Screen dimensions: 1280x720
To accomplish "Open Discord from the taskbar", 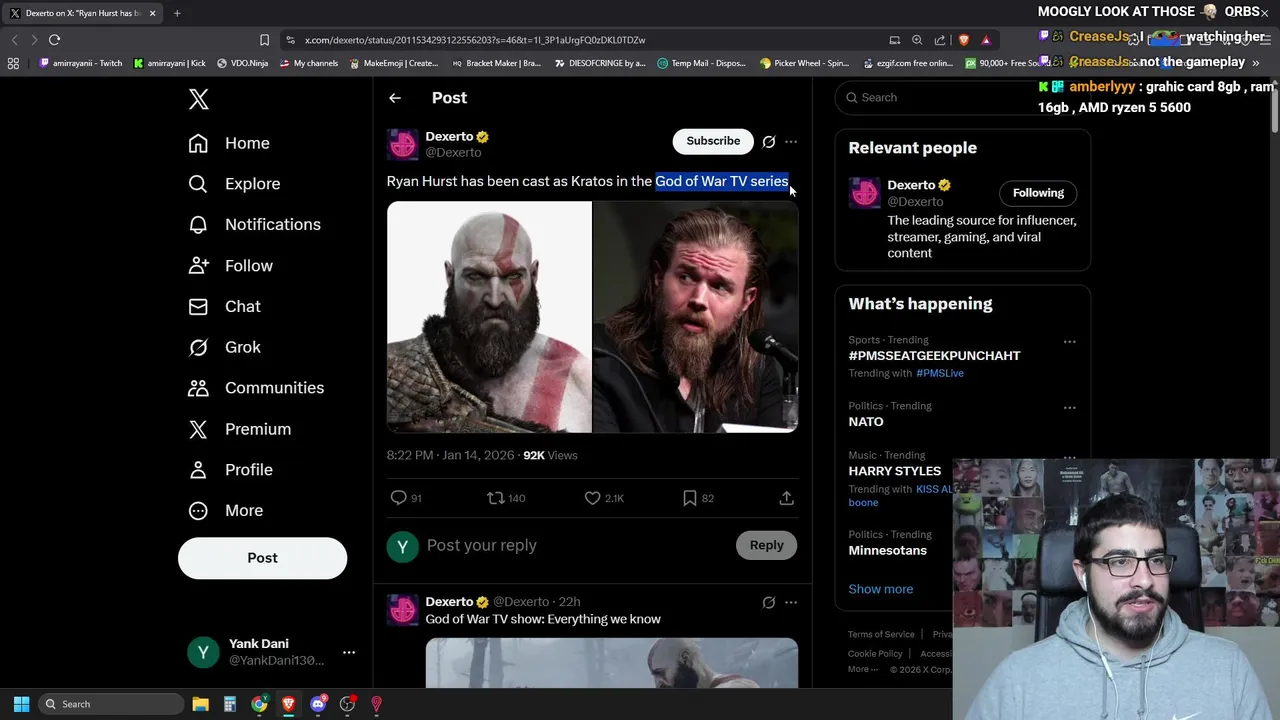I will [x=318, y=704].
